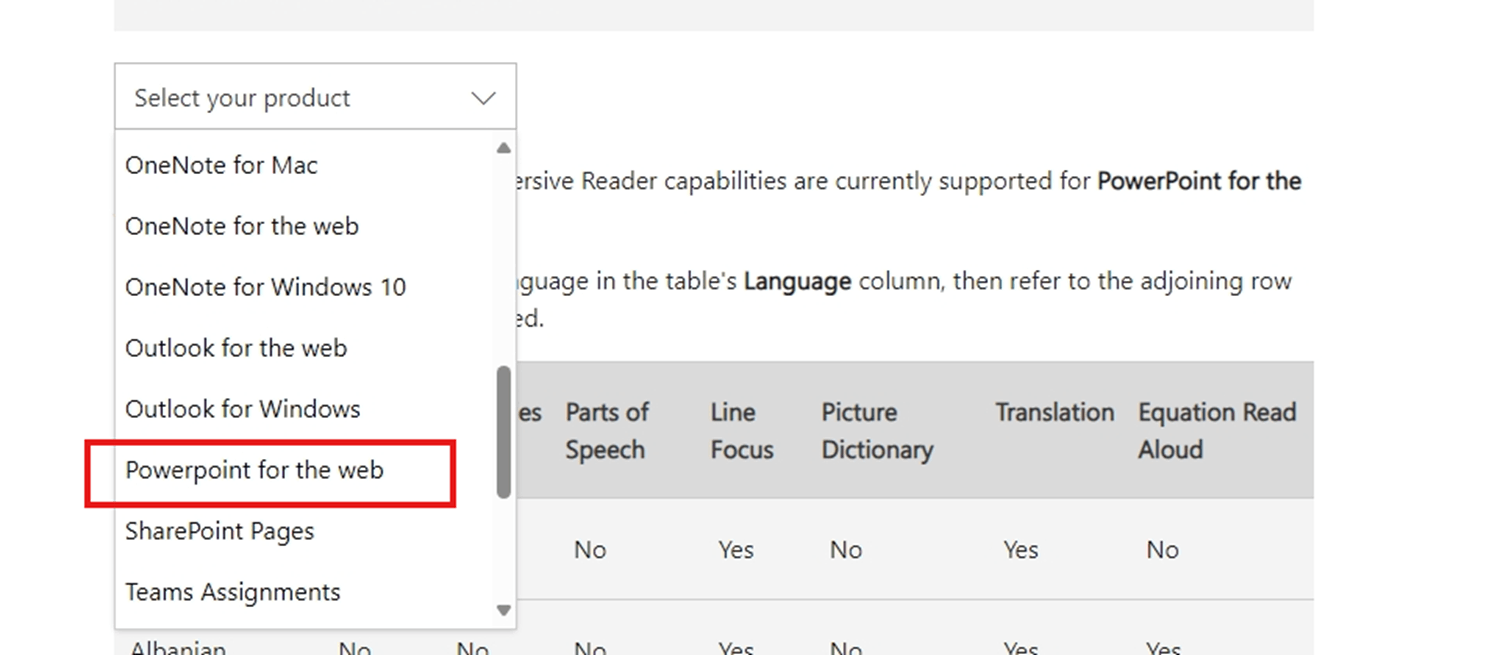Select Outlook for Windows option
The width and height of the screenshot is (1489, 655).
click(x=242, y=408)
